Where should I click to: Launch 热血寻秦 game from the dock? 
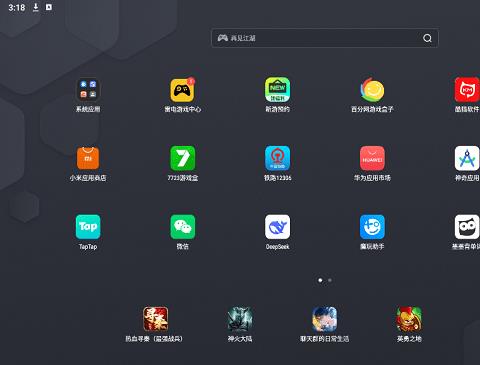(x=155, y=319)
